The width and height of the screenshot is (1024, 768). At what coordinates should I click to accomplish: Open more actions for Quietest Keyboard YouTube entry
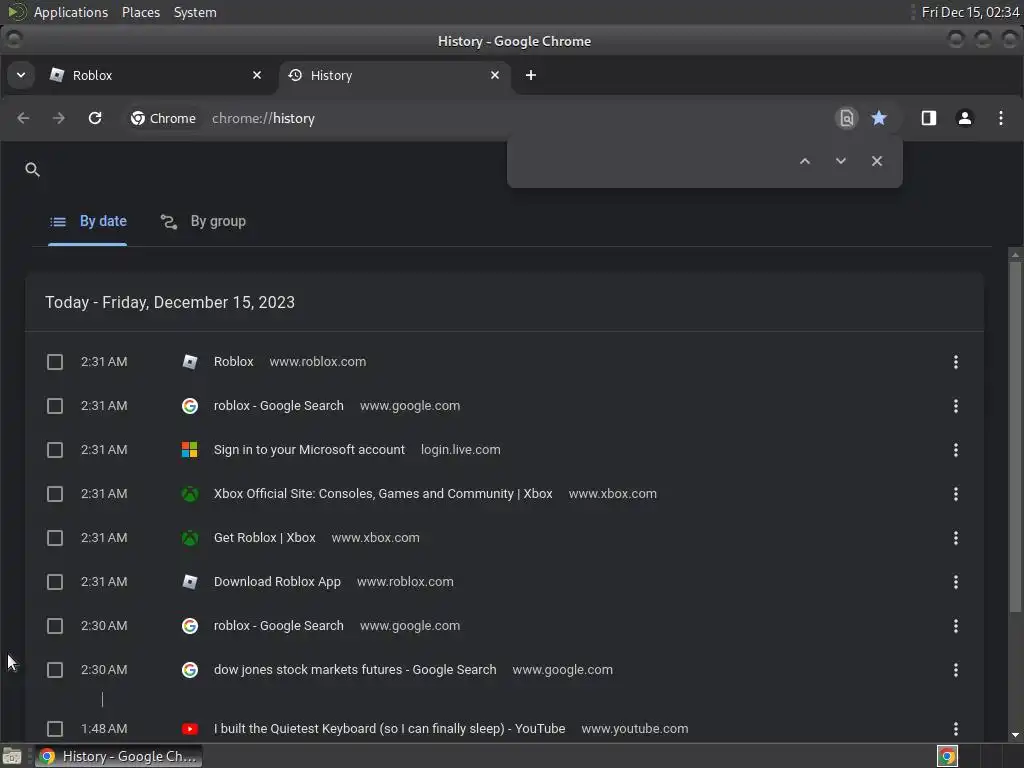(x=955, y=729)
